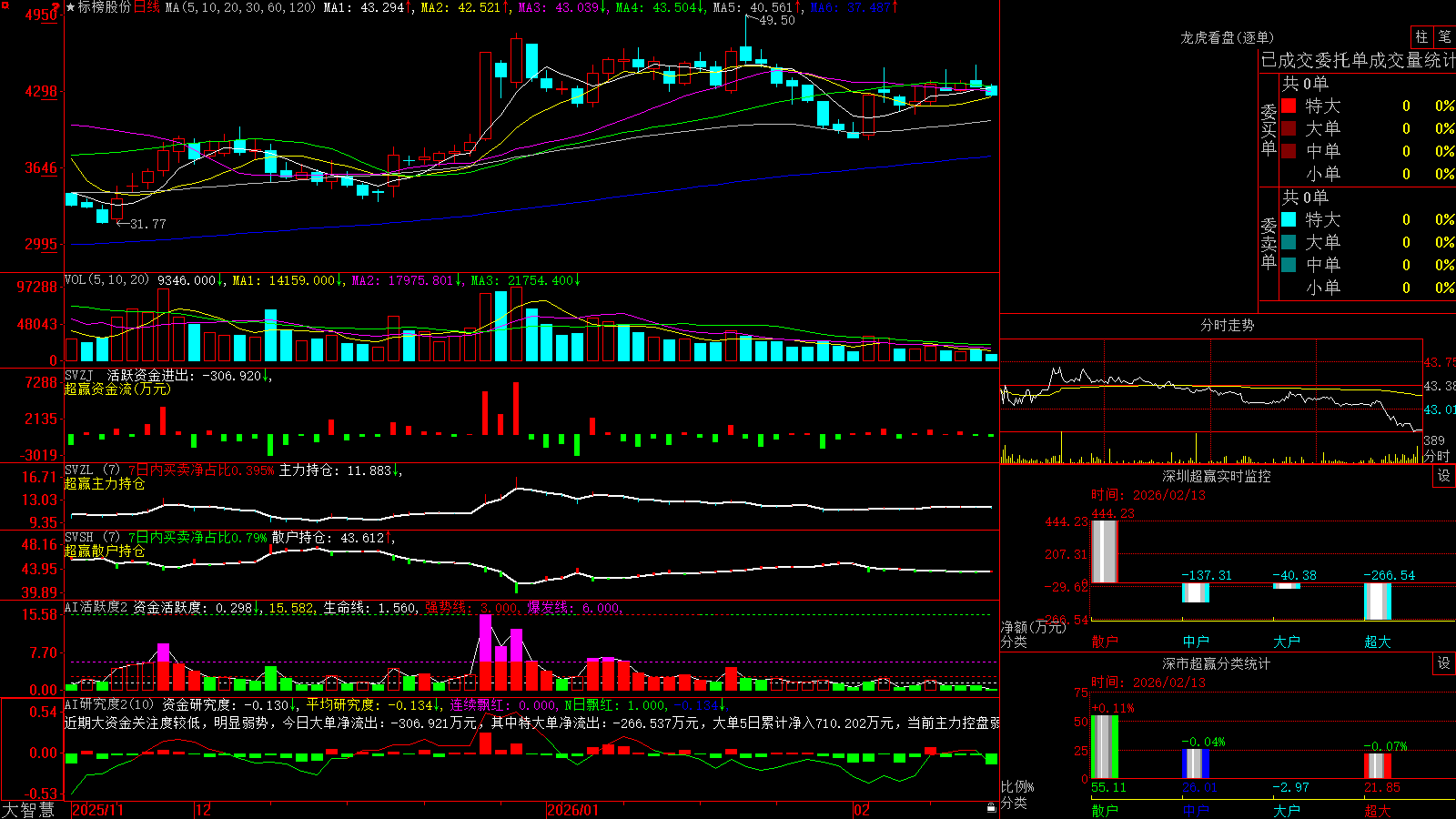The image size is (1456, 819).
Task: Click the 49.50 high price annotation
Action: pyautogui.click(x=777, y=20)
